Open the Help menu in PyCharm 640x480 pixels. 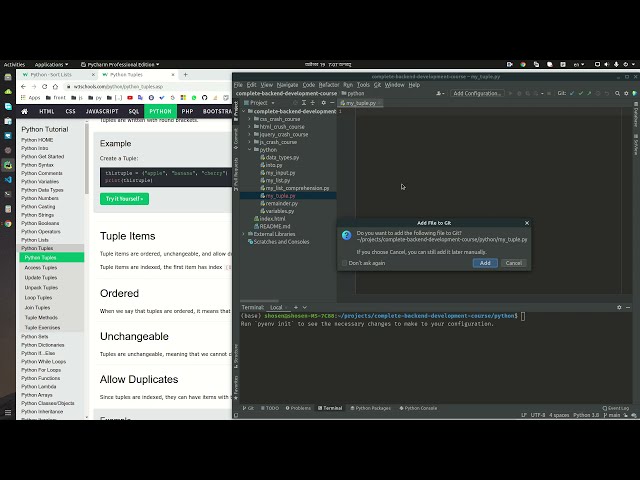(x=414, y=85)
